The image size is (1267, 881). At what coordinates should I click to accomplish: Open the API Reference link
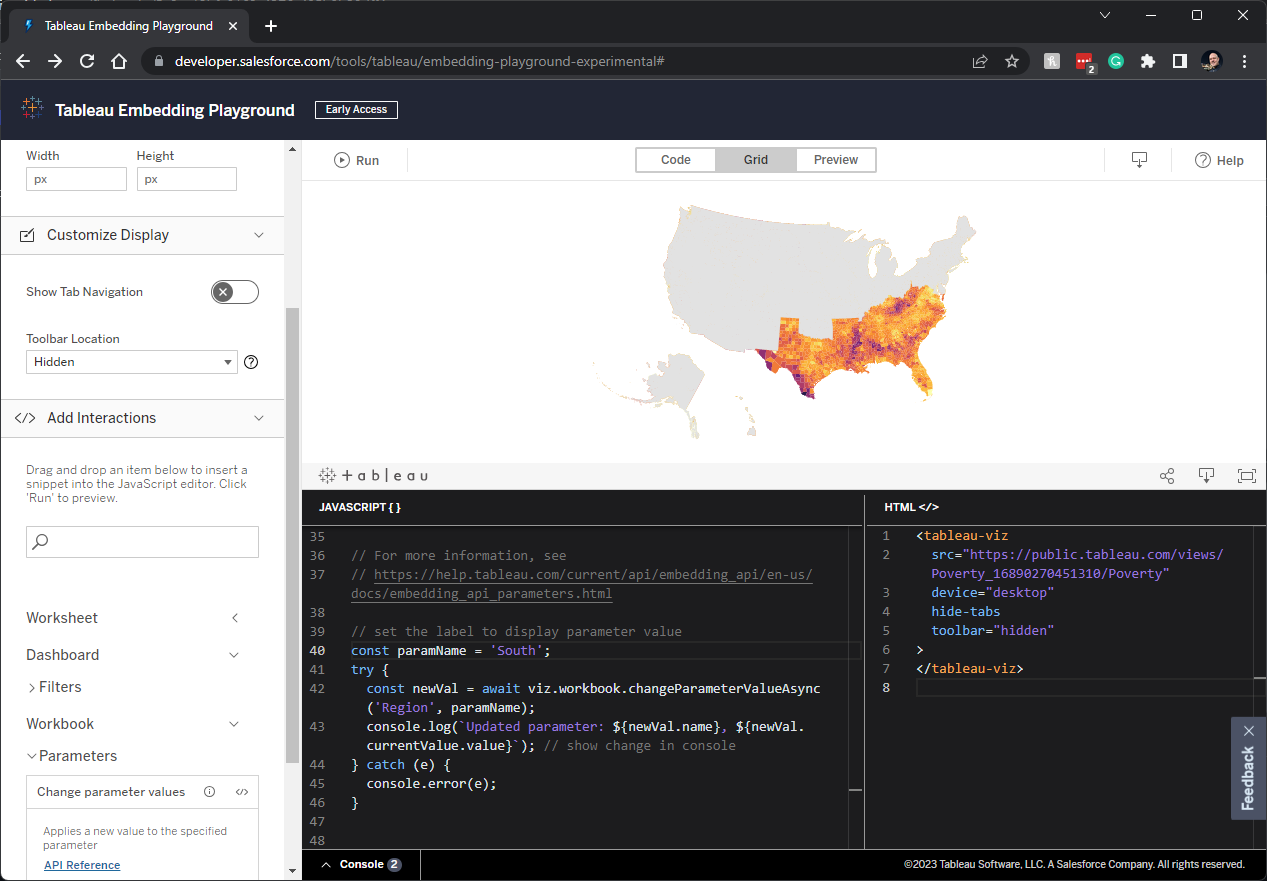(x=82, y=865)
